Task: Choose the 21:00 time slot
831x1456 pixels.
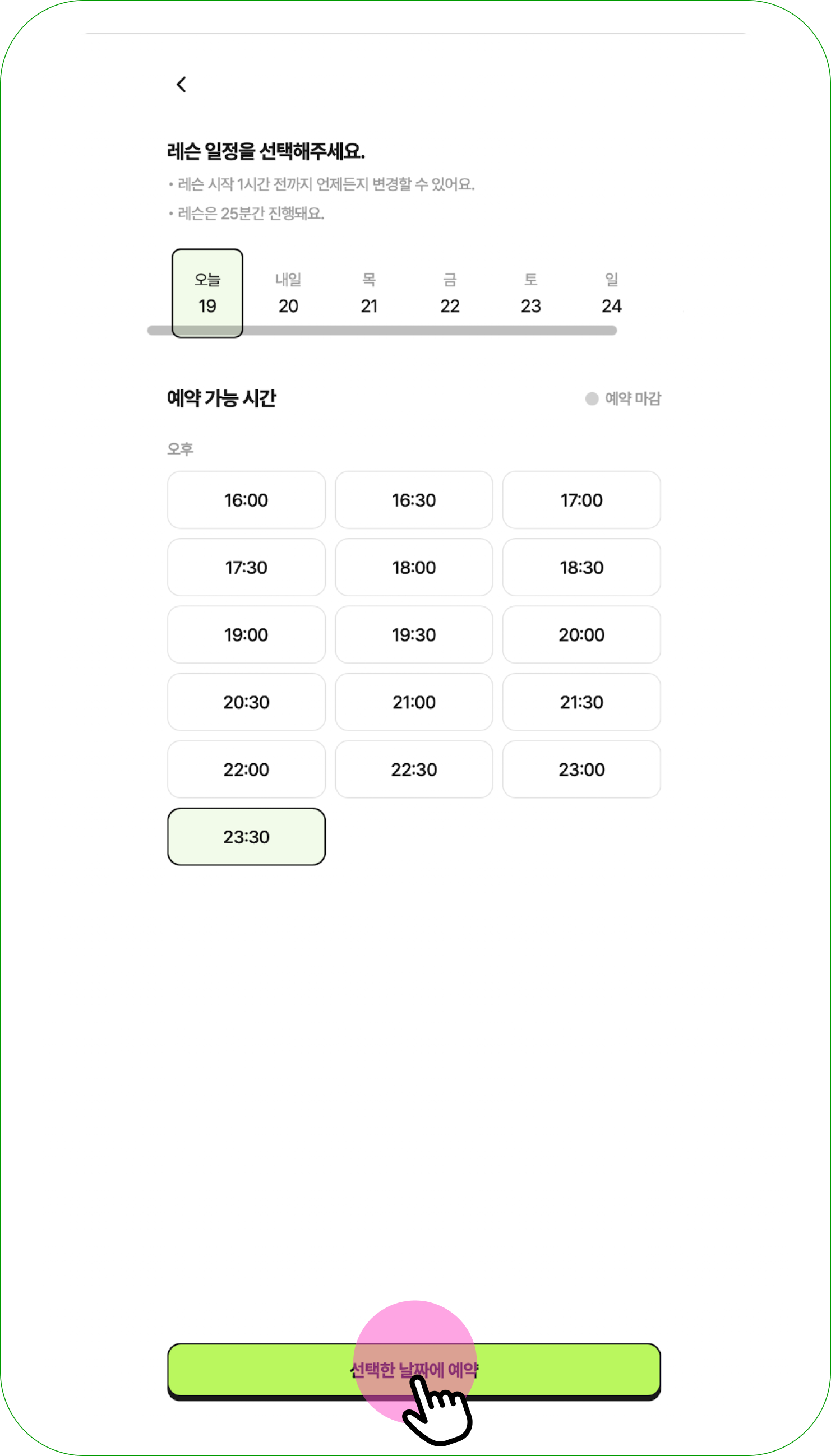Action: coord(414,702)
